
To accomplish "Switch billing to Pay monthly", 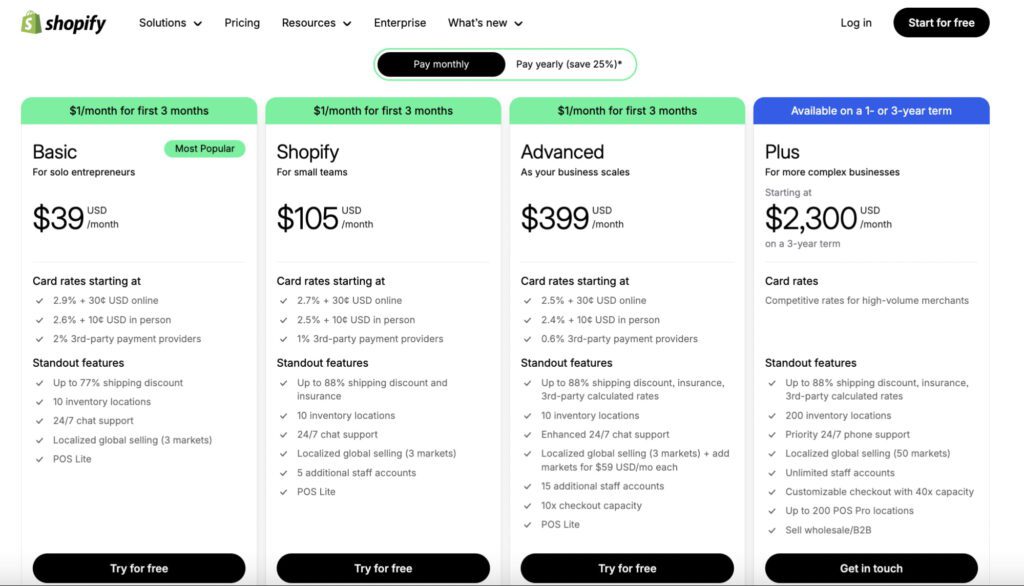I will (x=441, y=64).
